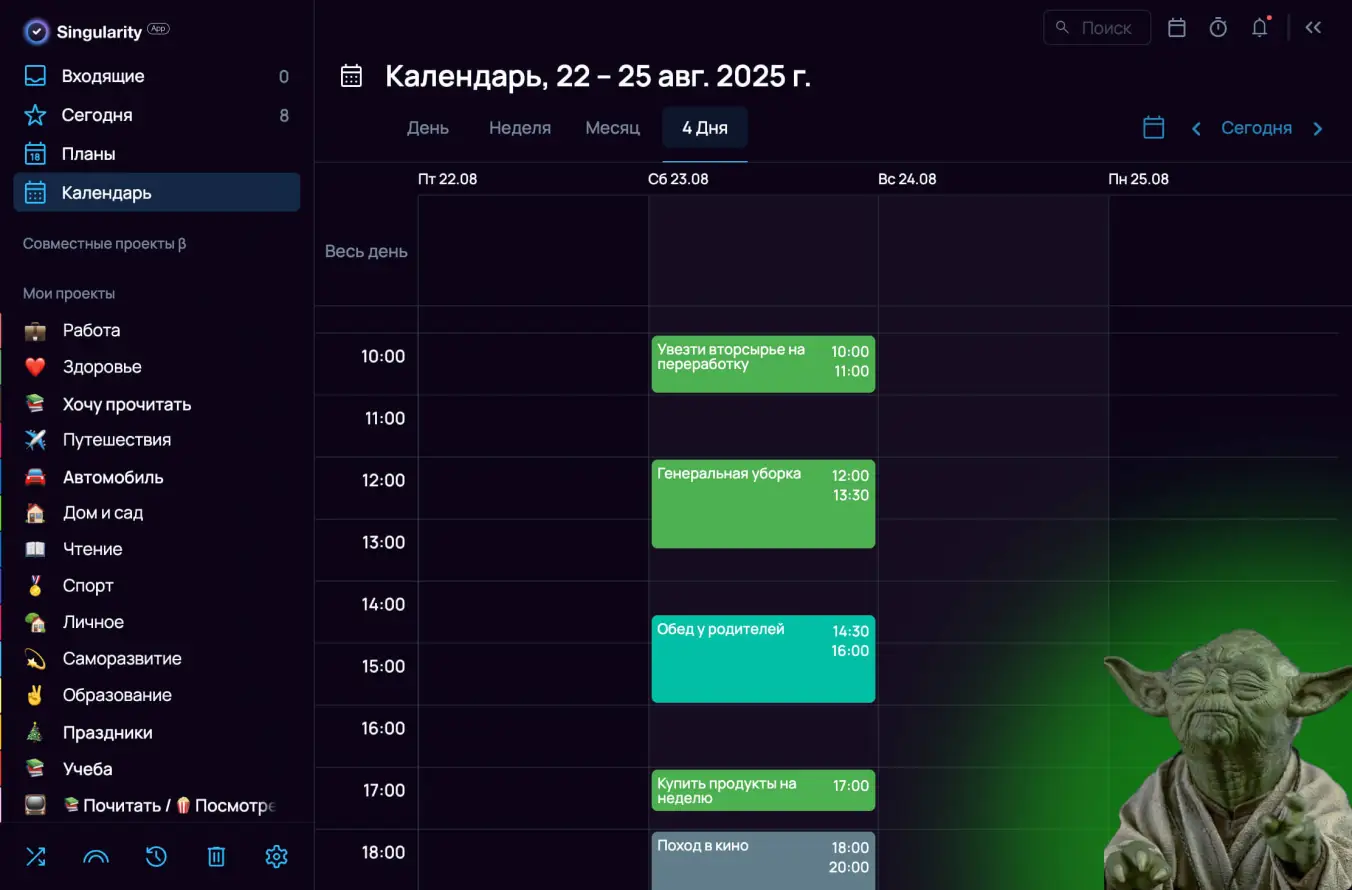Open task history via the clock icon

[156, 857]
